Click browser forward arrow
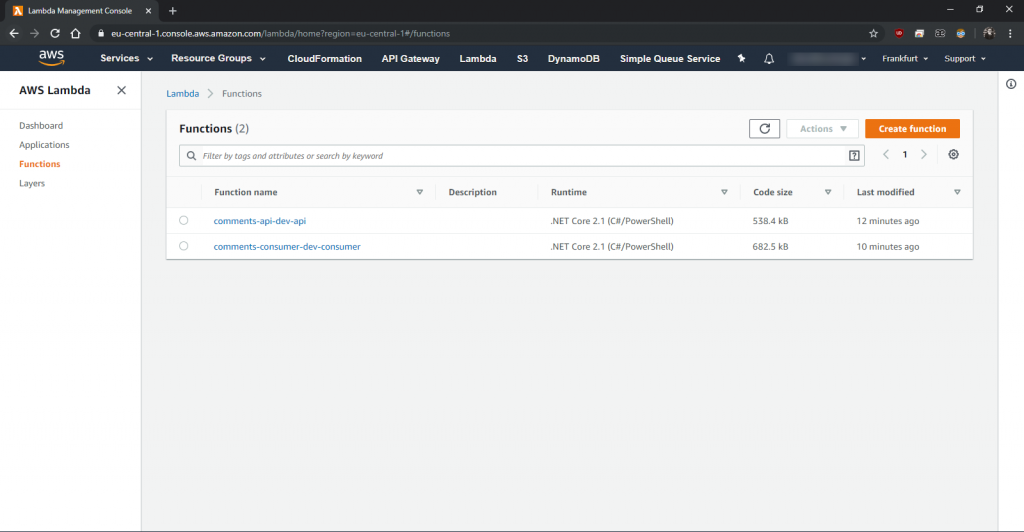 click(35, 33)
